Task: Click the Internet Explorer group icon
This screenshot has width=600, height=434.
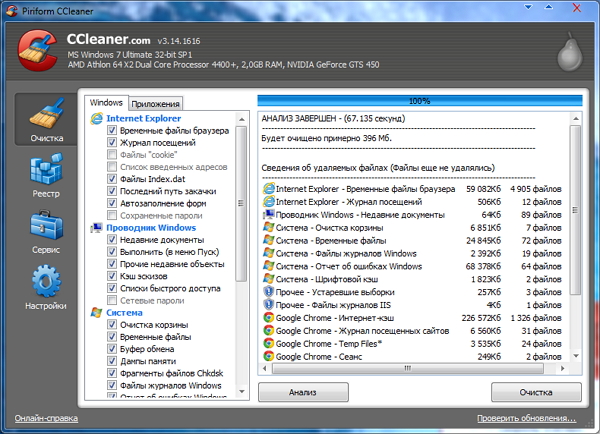Action: pyautogui.click(x=96, y=119)
